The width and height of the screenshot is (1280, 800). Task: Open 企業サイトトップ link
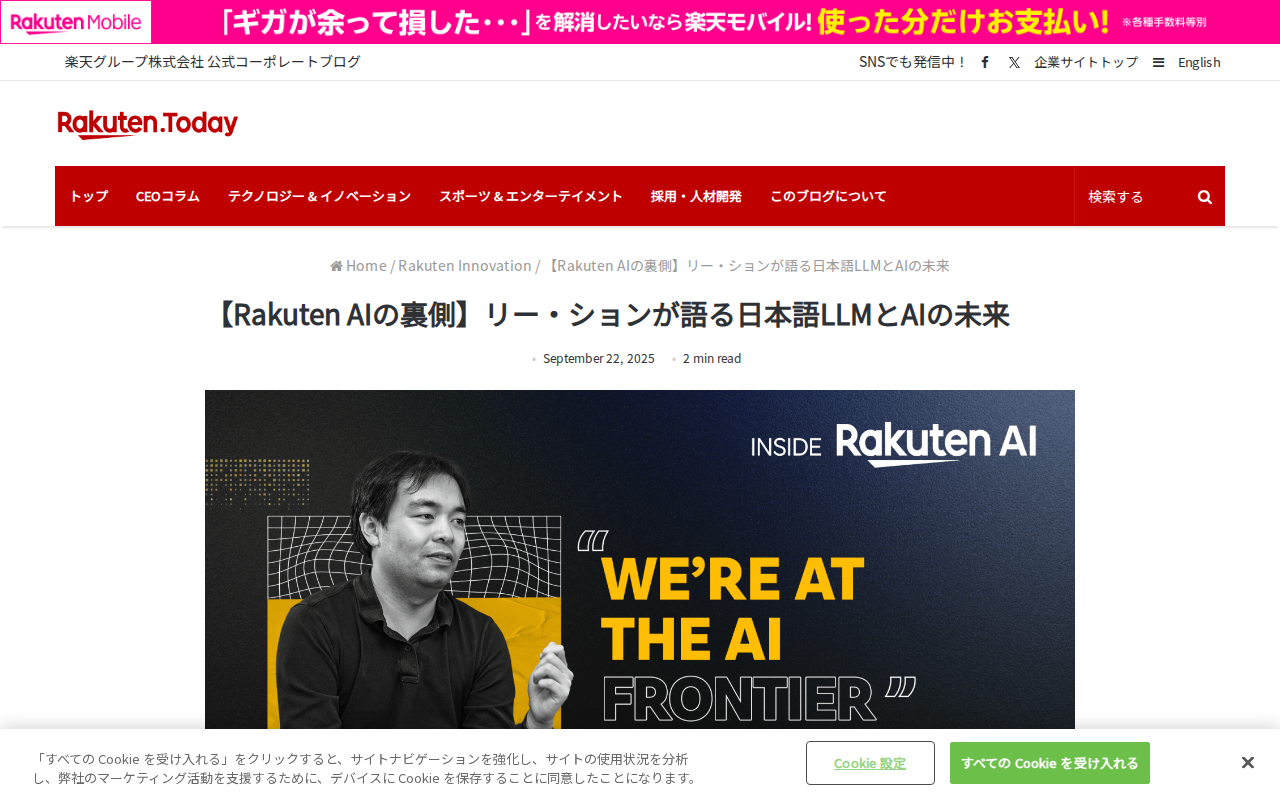pos(1086,62)
